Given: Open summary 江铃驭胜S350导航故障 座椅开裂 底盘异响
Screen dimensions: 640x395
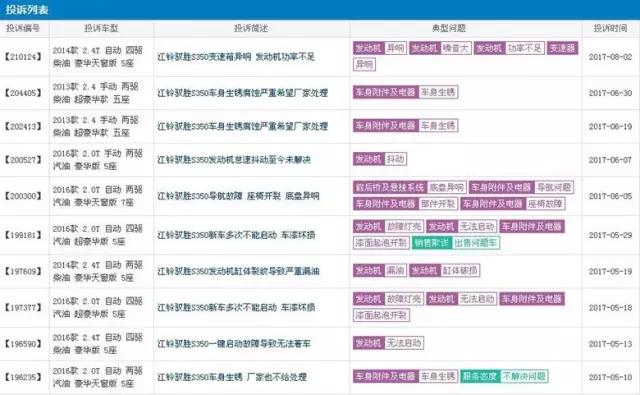Looking at the screenshot, I should [238, 196].
